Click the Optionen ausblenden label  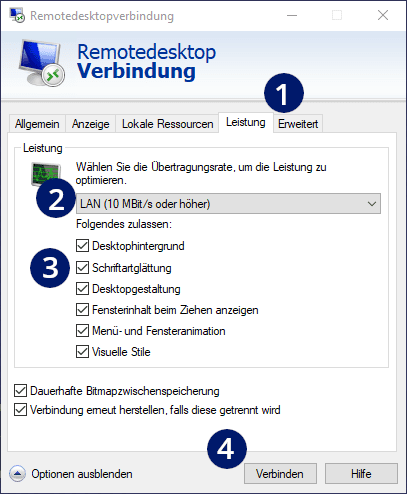82,474
